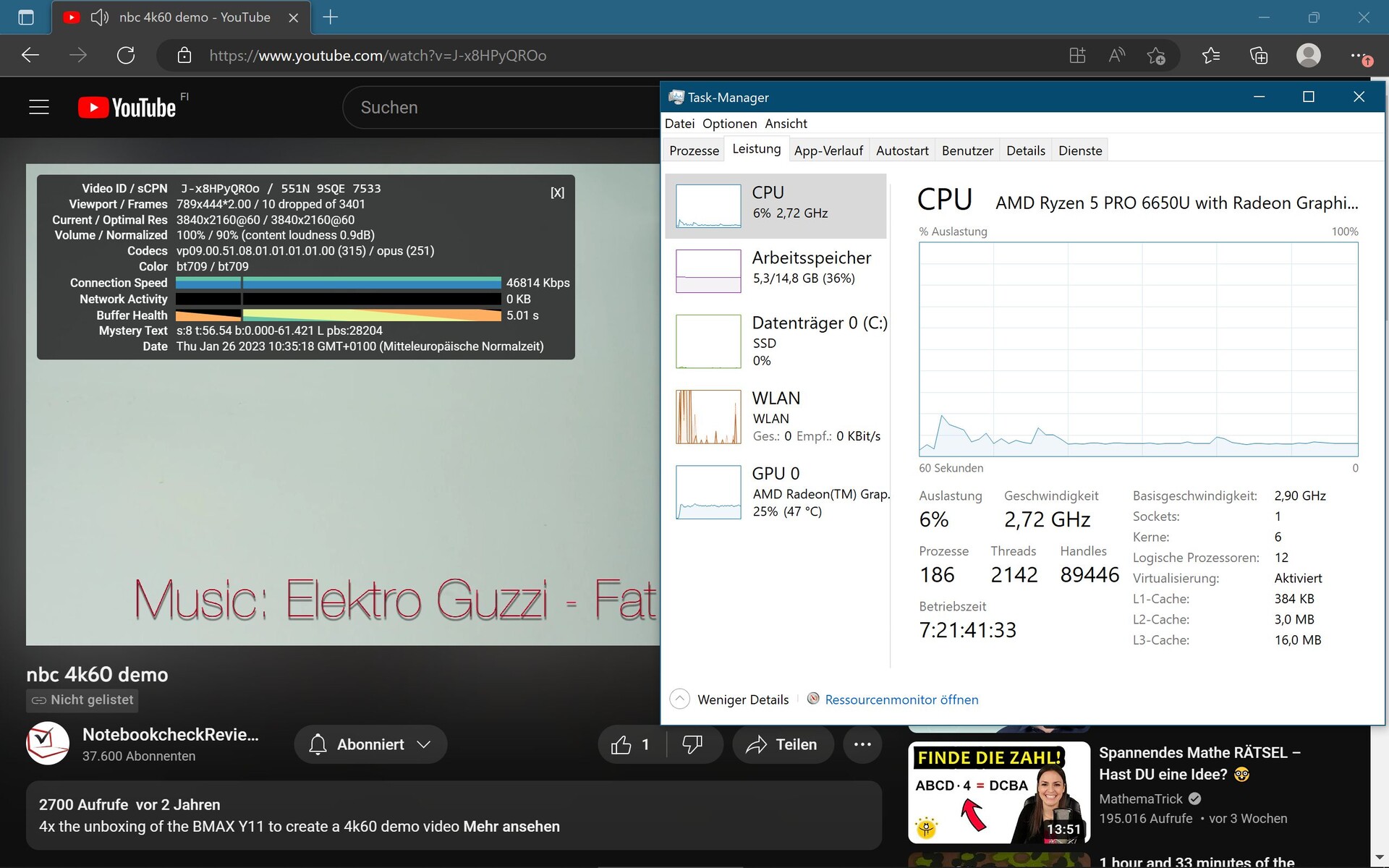Open the browser profile avatar icon
Screen dimensions: 1389x868
(1308, 56)
